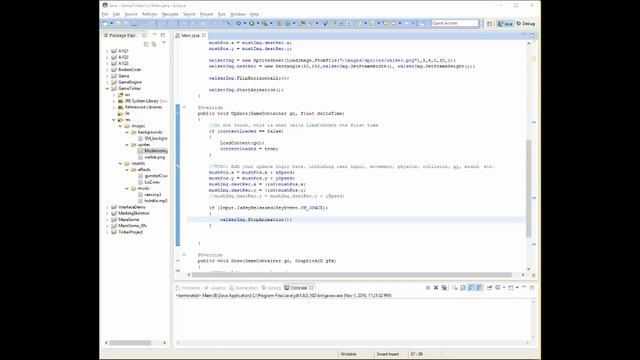Expand the BrokenCode project

[x=107, y=70]
